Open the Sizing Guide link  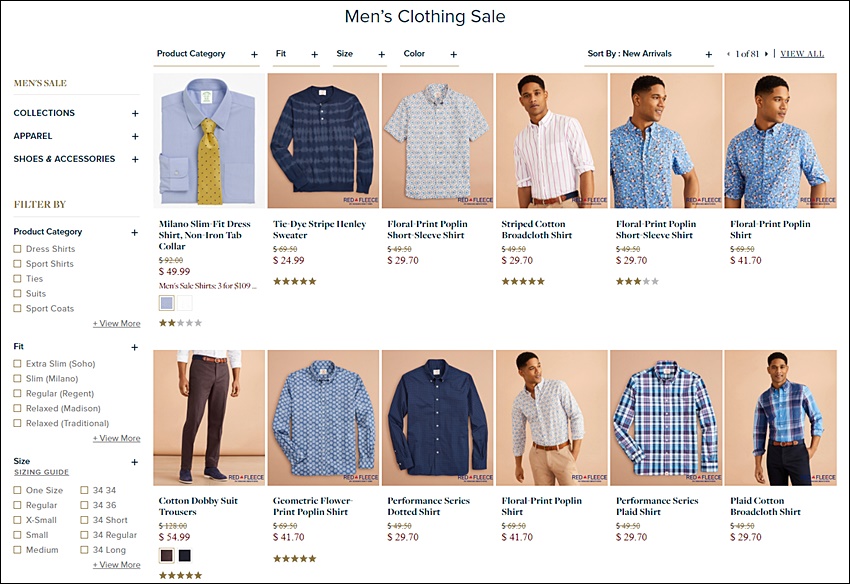point(42,472)
